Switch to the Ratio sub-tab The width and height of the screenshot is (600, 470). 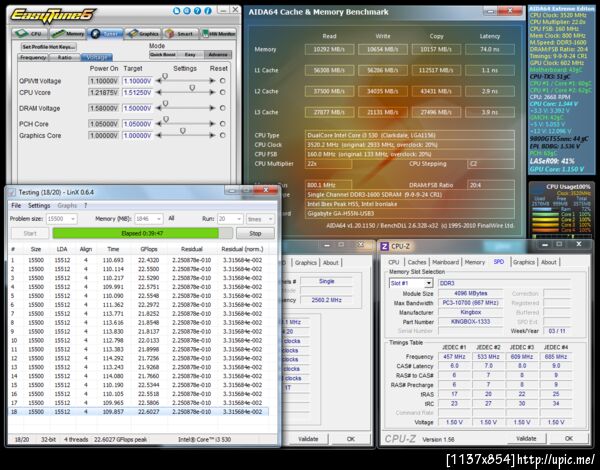[64, 57]
